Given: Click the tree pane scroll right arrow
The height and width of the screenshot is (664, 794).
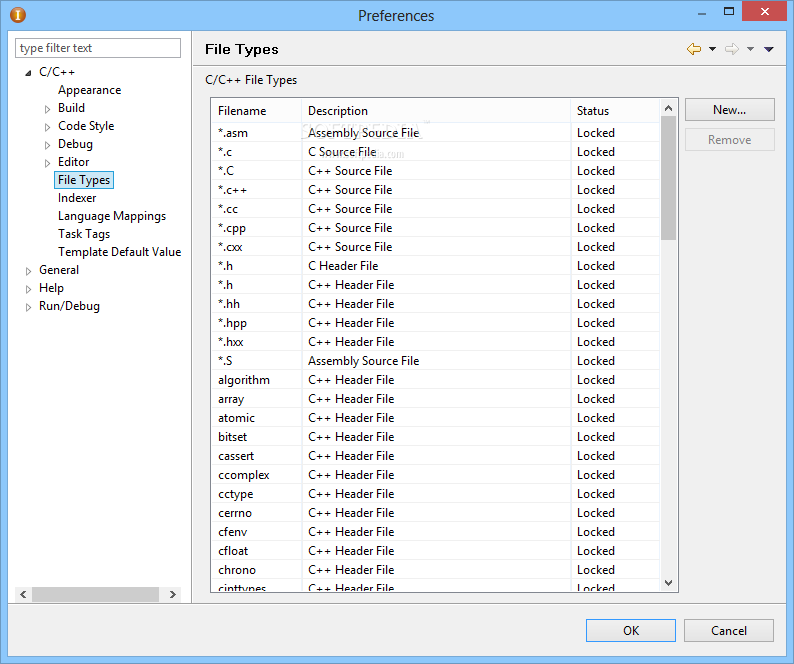Looking at the screenshot, I should coord(173,594).
